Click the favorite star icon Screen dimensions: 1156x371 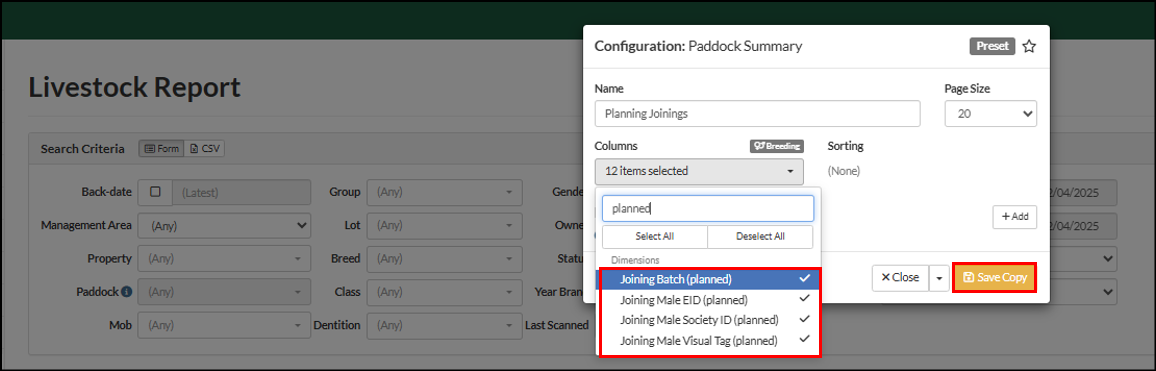point(1029,46)
